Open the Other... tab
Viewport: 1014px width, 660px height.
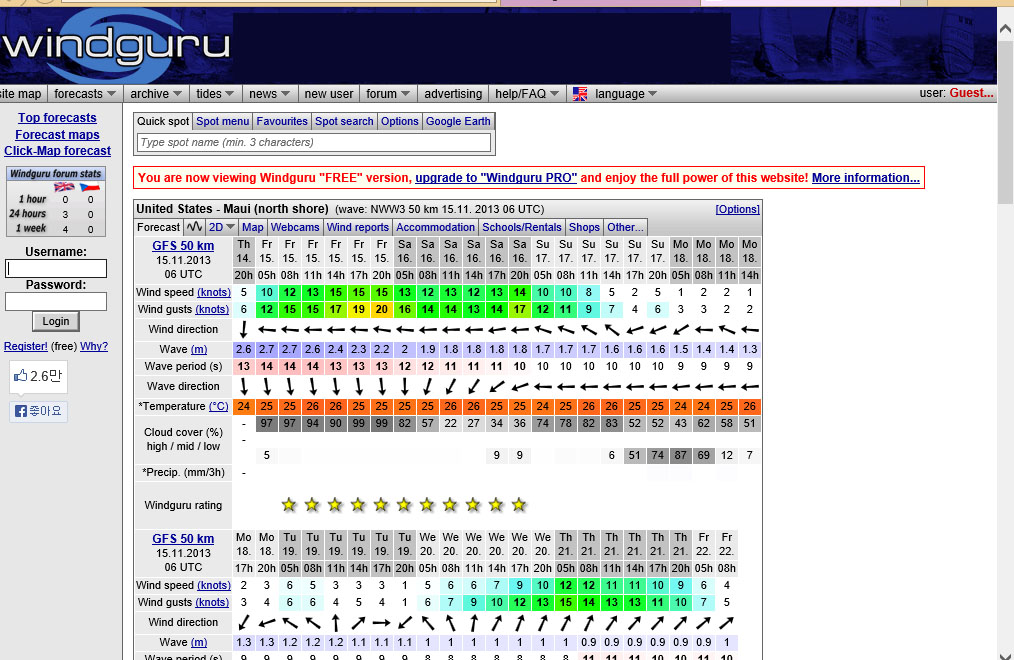point(625,227)
